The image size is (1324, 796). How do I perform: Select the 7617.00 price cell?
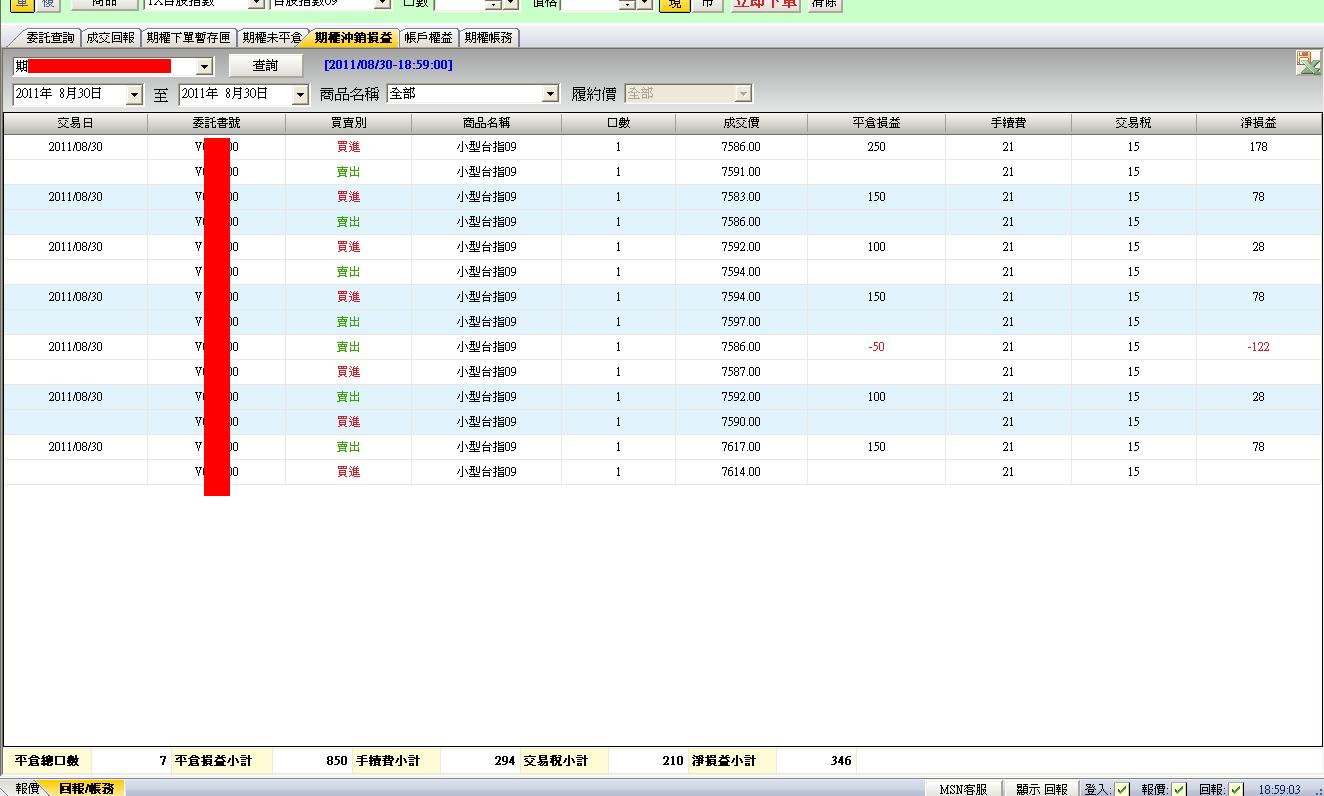pos(741,447)
